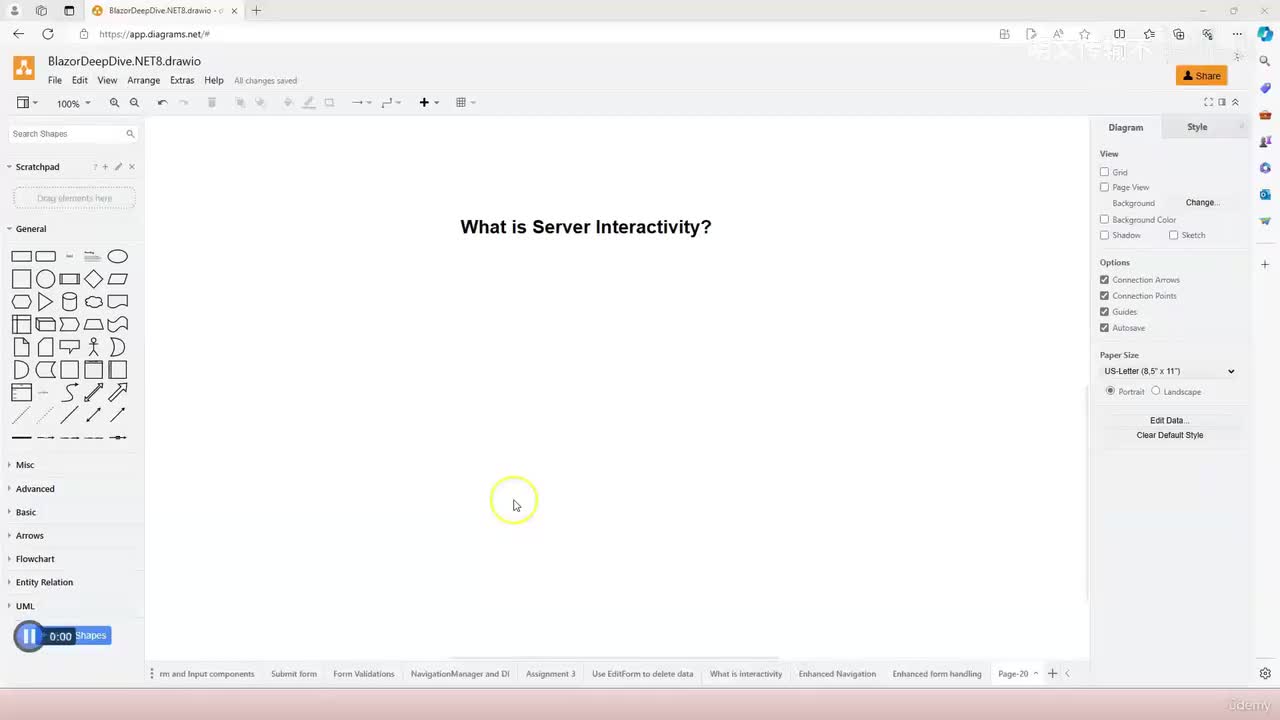Click the delete trash icon

click(x=212, y=102)
